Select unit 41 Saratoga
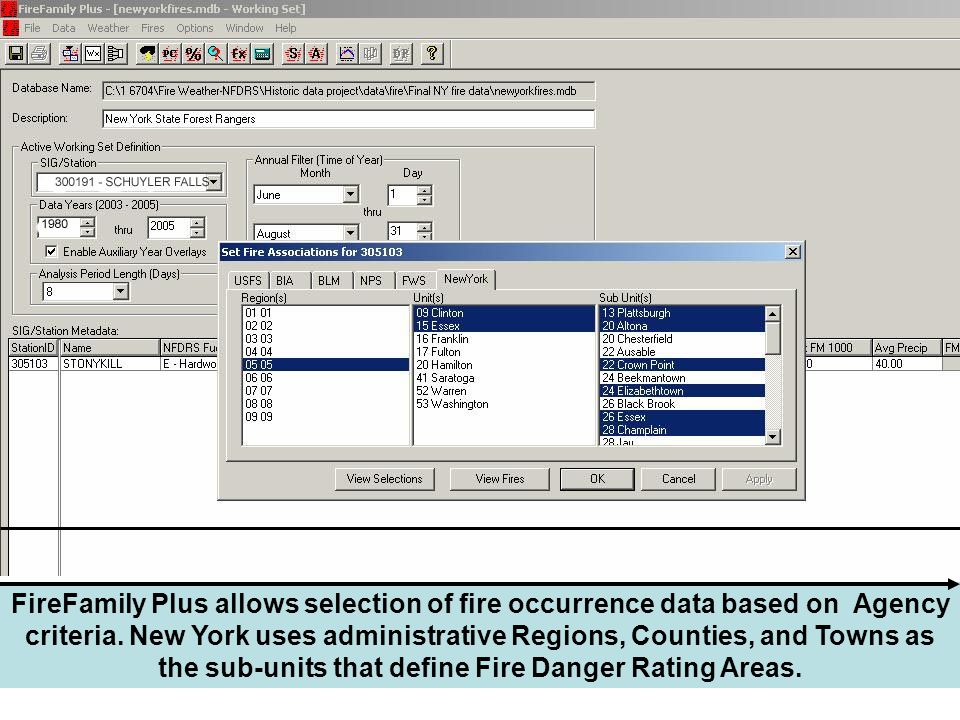 point(504,378)
